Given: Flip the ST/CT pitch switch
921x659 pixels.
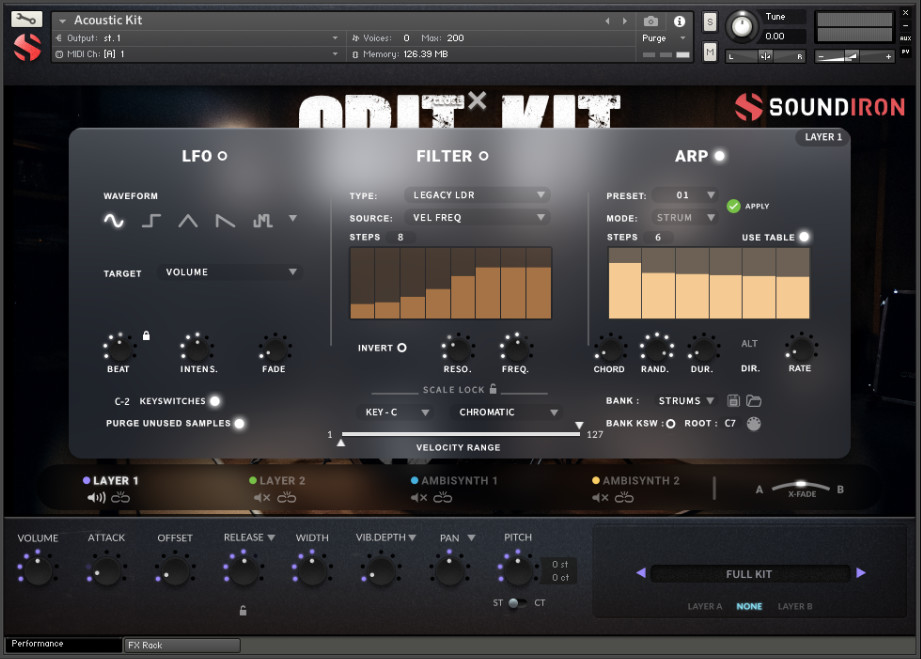Looking at the screenshot, I should click(x=517, y=603).
